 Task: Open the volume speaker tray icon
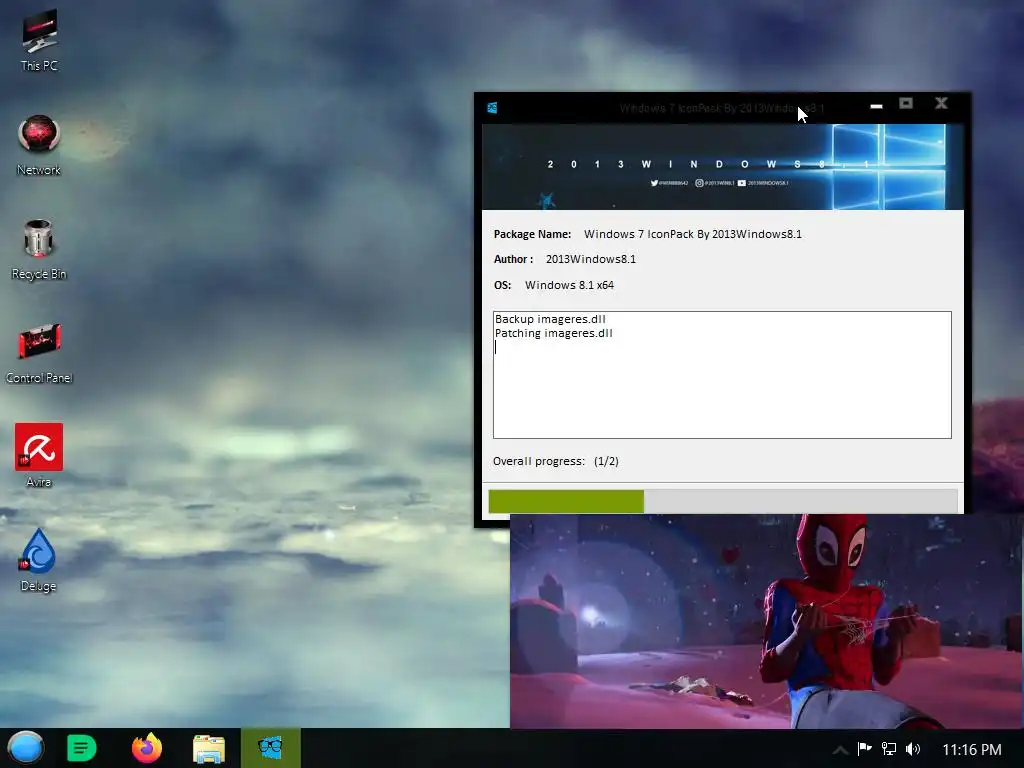(913, 748)
